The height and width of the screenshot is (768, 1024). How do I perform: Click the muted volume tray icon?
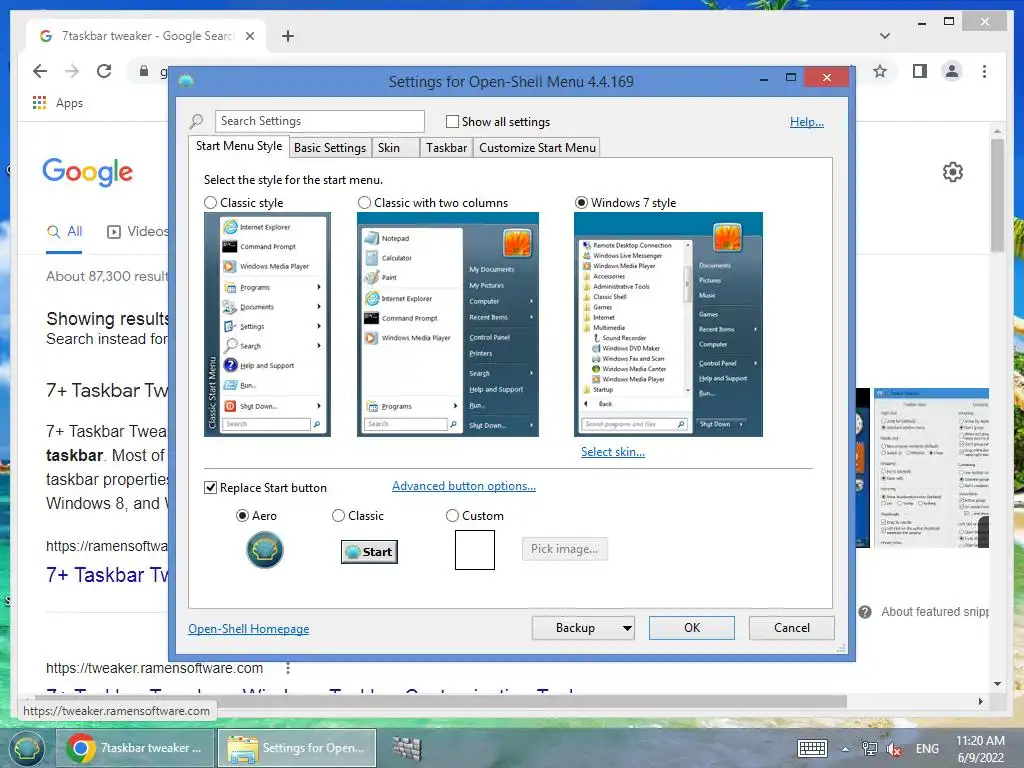[894, 749]
